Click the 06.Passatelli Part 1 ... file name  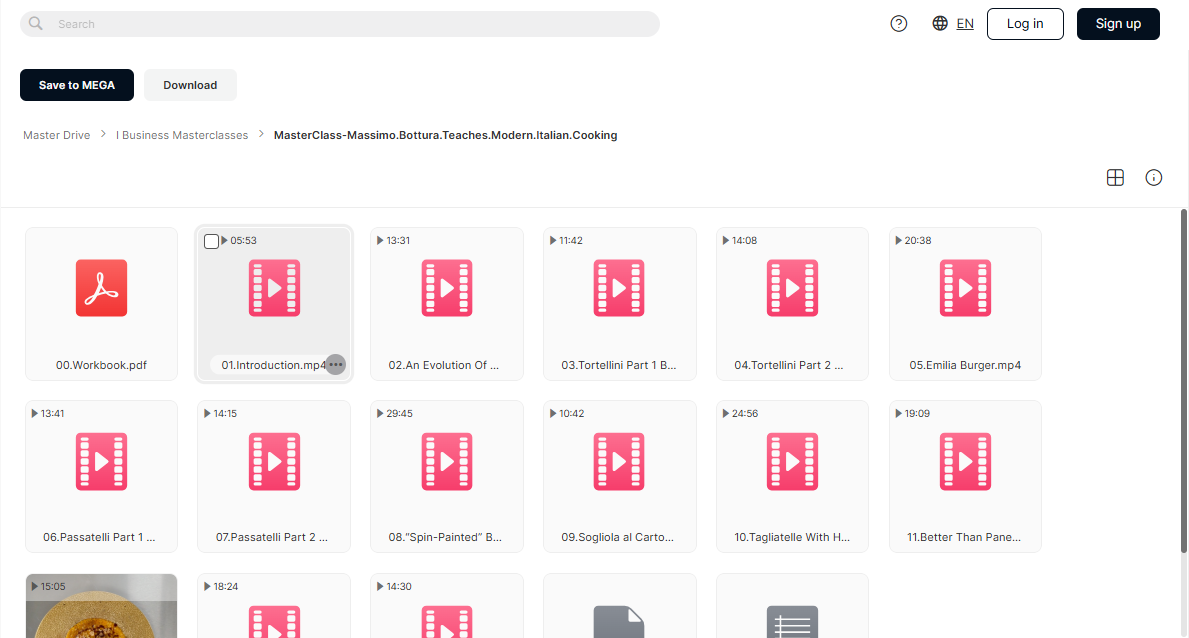[x=99, y=537]
